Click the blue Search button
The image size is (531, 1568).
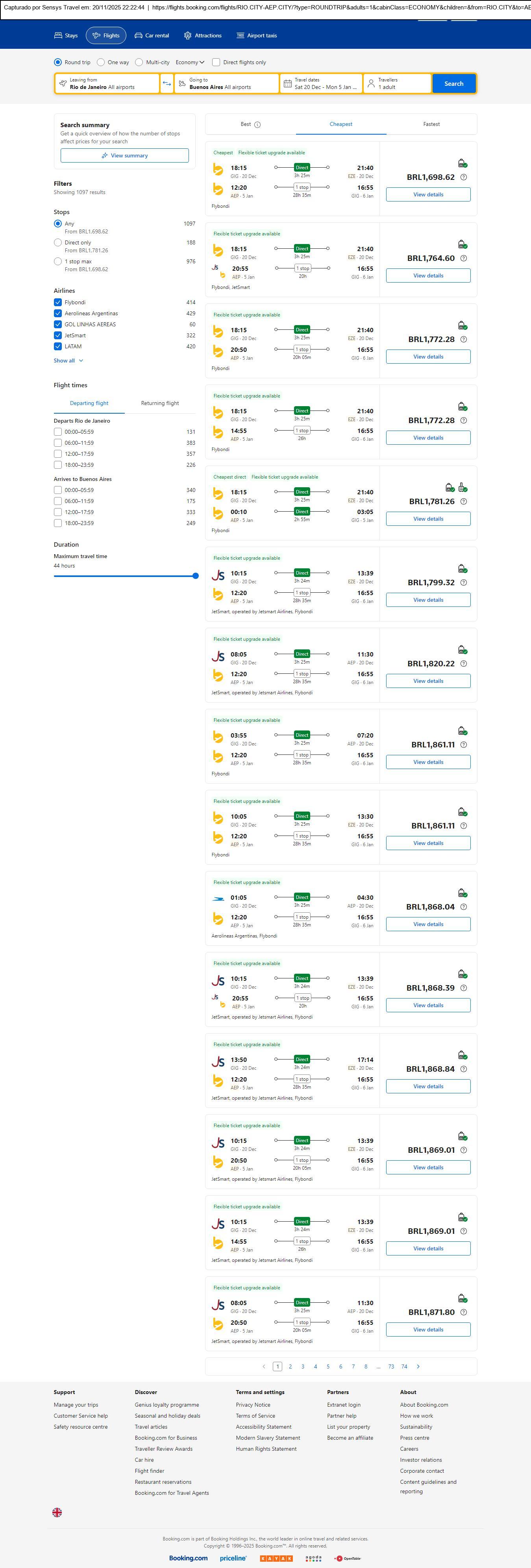pos(453,83)
